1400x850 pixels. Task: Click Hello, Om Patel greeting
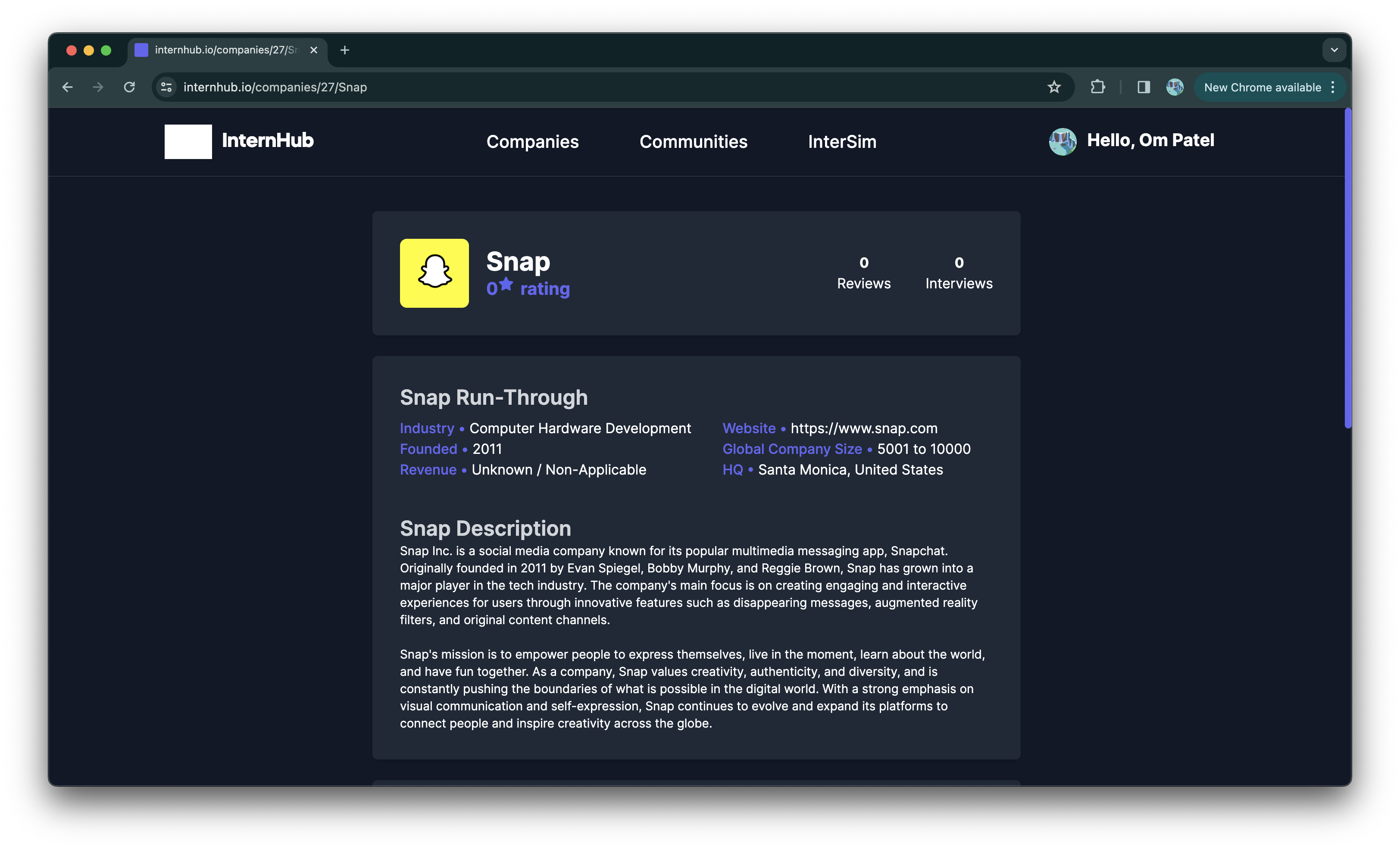pyautogui.click(x=1150, y=141)
